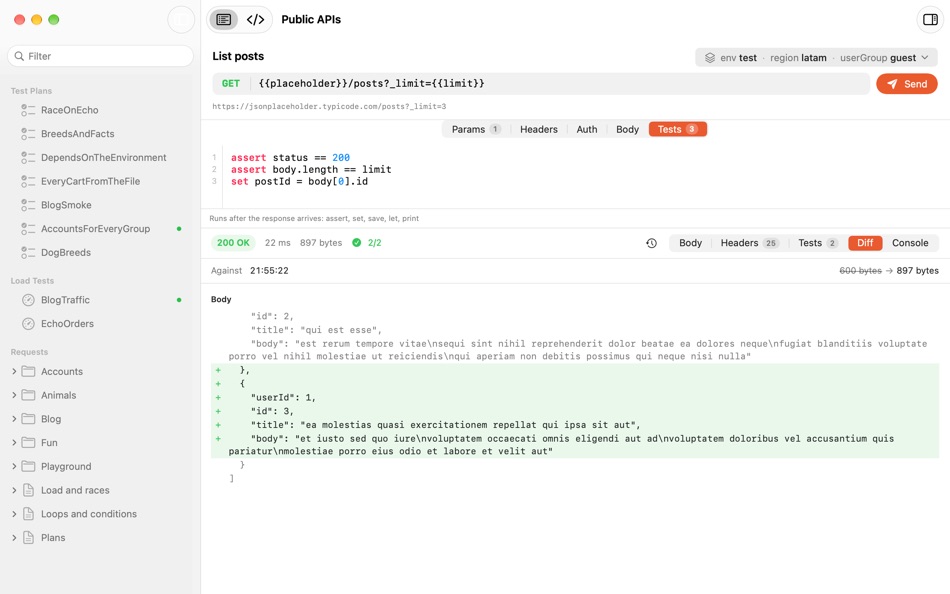Click the BreedsAndFacts test plan icon

(x=28, y=133)
